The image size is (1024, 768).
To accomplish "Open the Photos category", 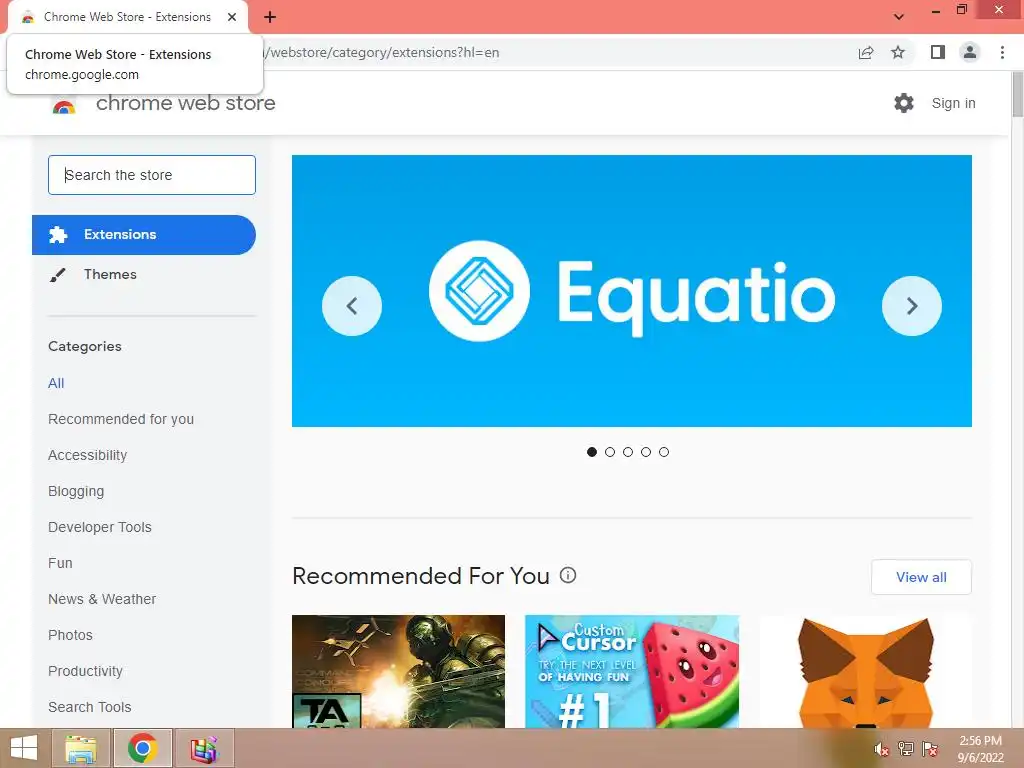I will [x=70, y=635].
